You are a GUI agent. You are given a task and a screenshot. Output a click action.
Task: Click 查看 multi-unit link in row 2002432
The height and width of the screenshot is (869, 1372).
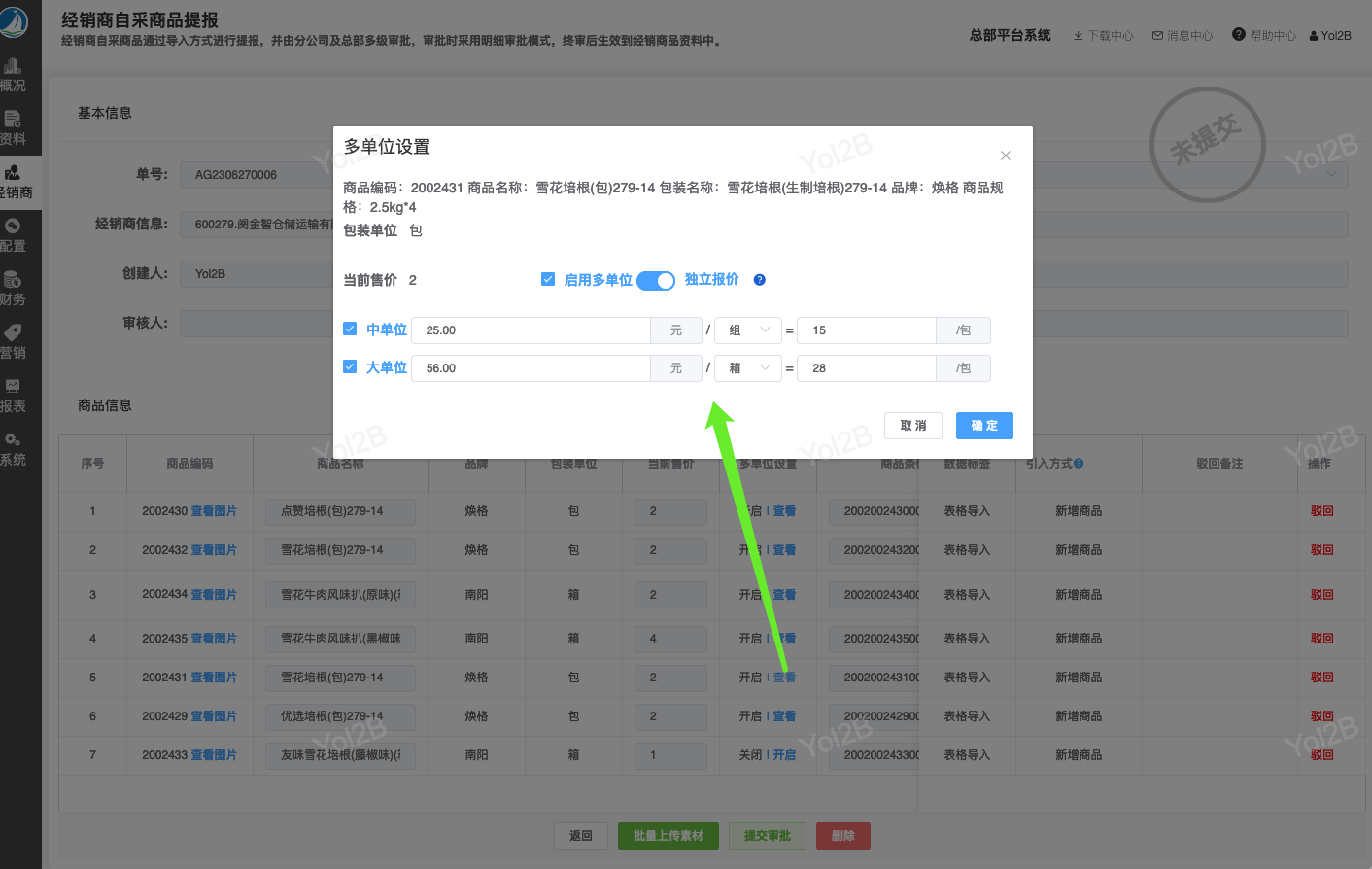point(784,550)
